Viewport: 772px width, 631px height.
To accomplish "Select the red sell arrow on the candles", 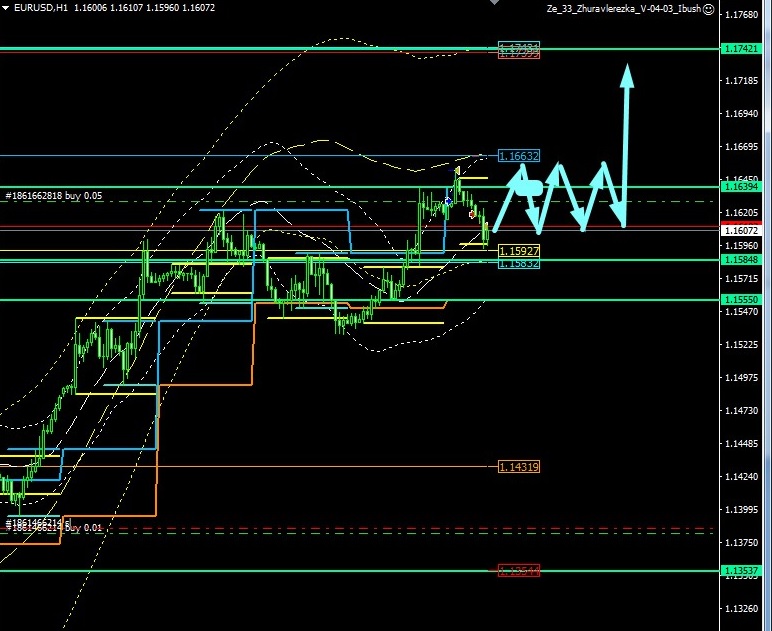I will pos(472,214).
